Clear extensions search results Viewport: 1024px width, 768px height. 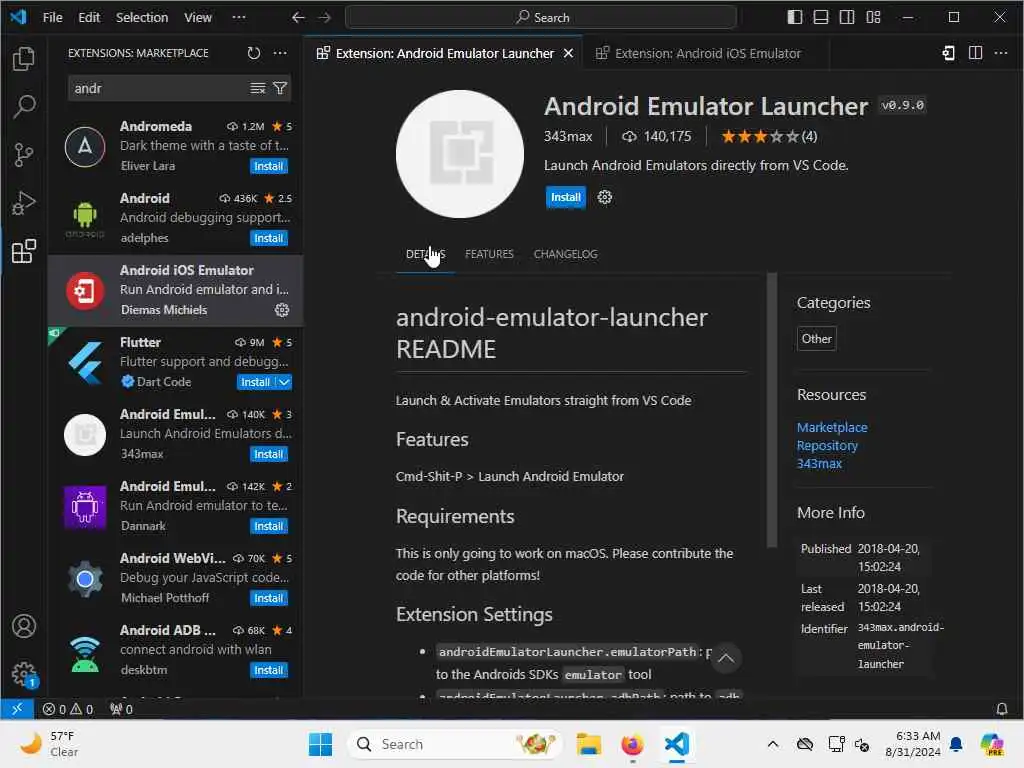tap(258, 88)
